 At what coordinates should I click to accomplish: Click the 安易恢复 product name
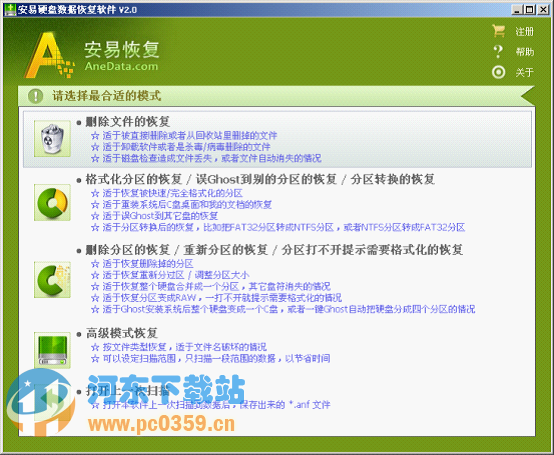[122, 49]
